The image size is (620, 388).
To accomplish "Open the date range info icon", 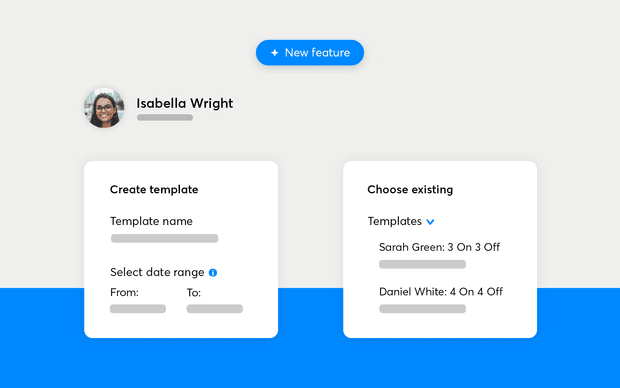I will [x=213, y=273].
